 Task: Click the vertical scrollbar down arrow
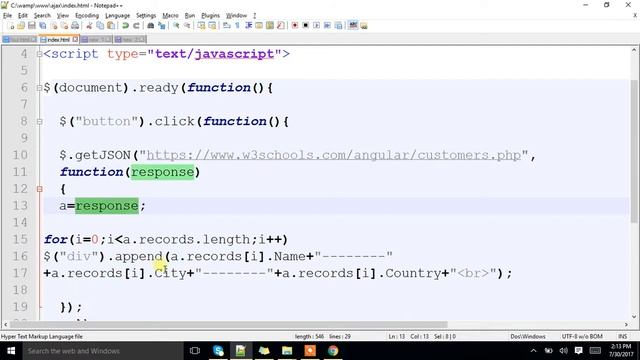[633, 316]
